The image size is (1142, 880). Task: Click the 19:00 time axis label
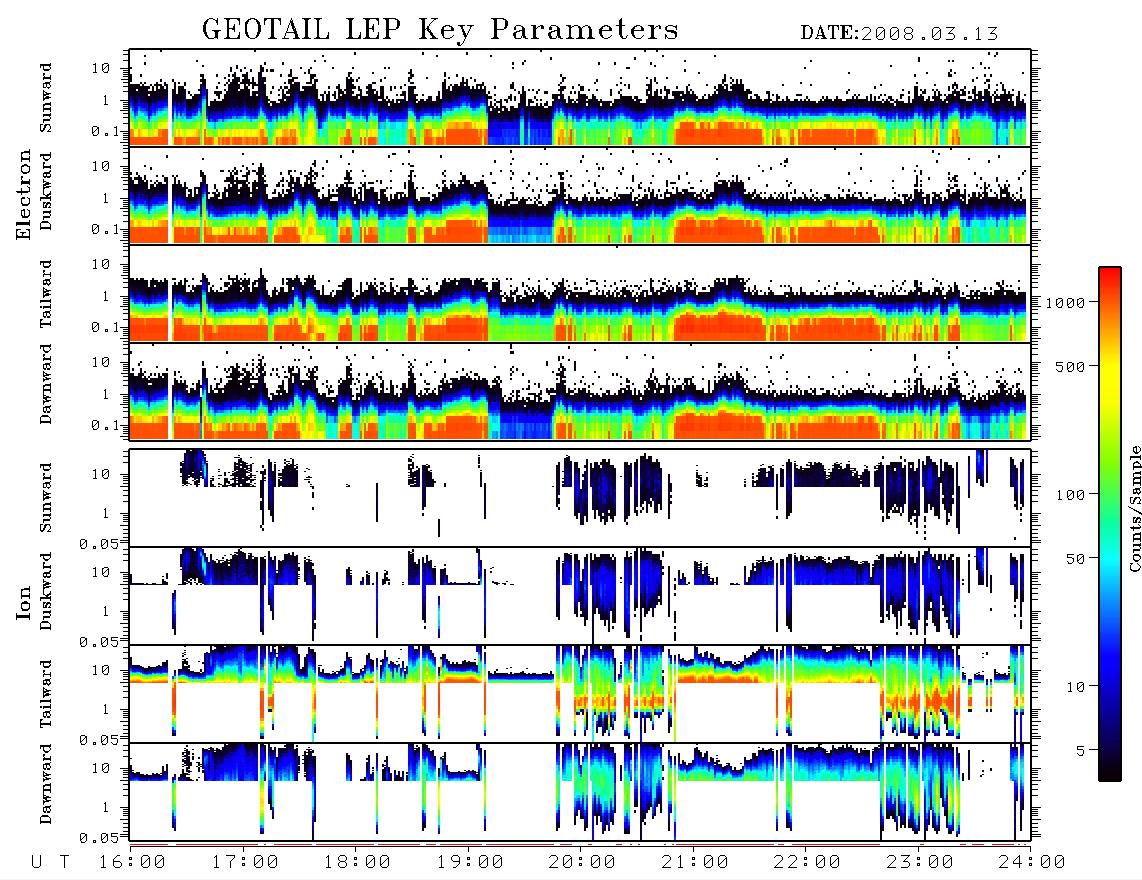click(x=470, y=863)
